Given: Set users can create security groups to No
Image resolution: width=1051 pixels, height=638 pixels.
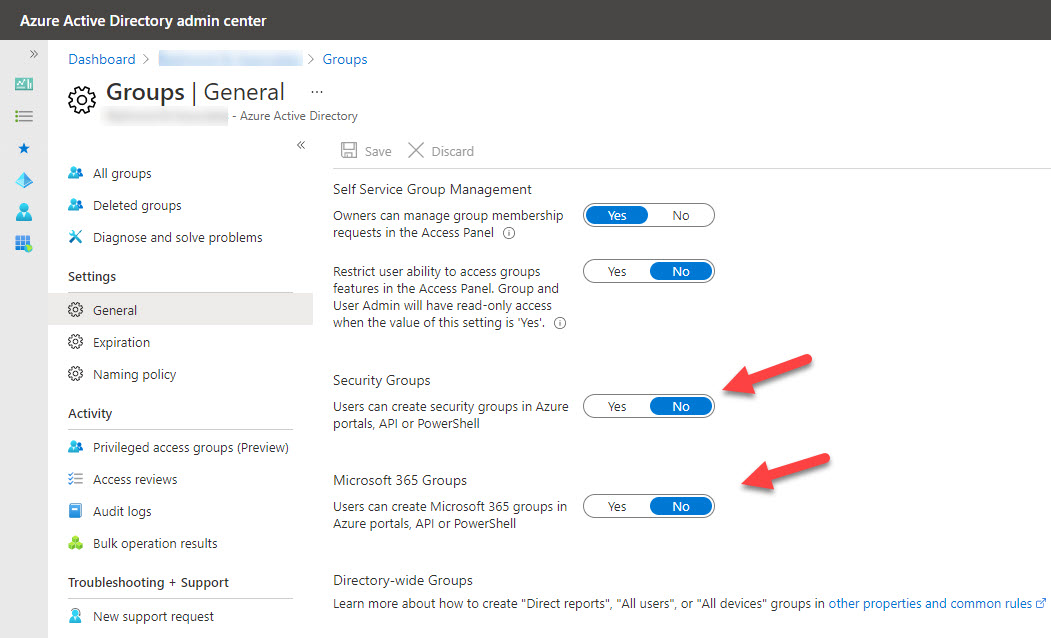Looking at the screenshot, I should pos(681,406).
